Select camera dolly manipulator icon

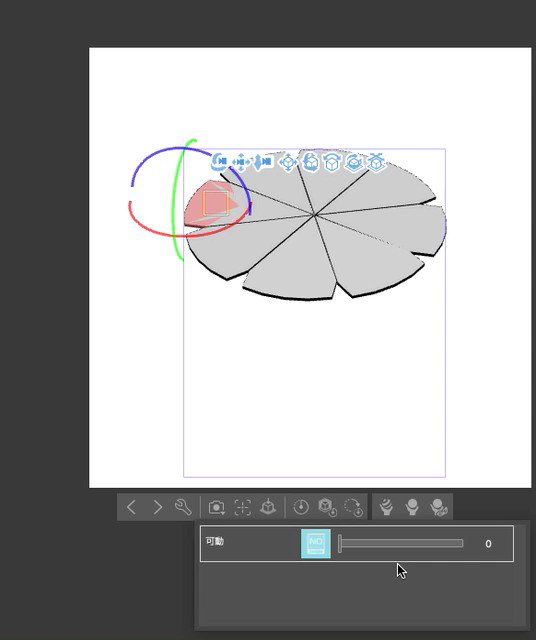click(263, 162)
